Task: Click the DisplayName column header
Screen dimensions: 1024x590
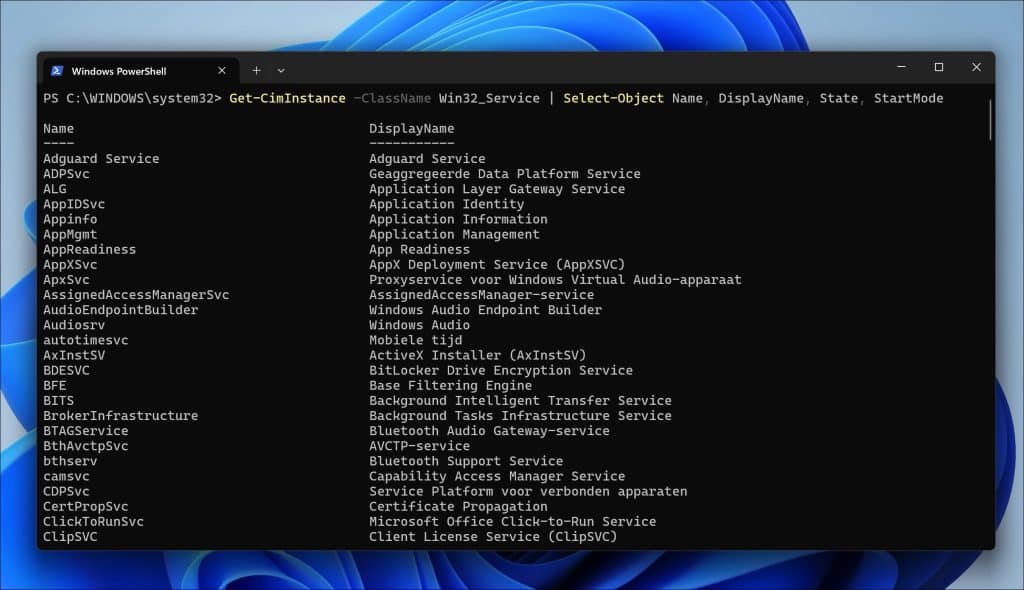Action: tap(411, 128)
